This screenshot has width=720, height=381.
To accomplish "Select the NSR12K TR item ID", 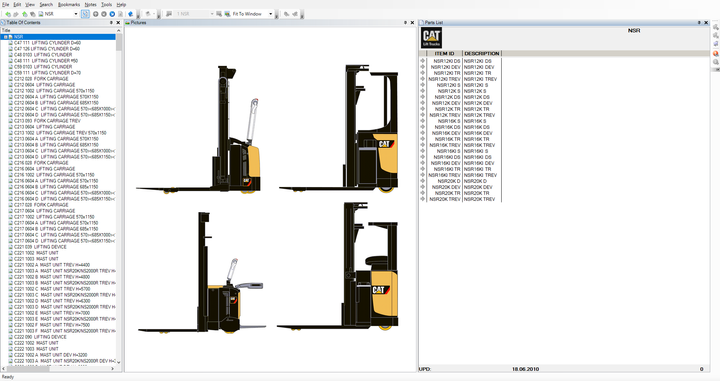I will [x=447, y=109].
